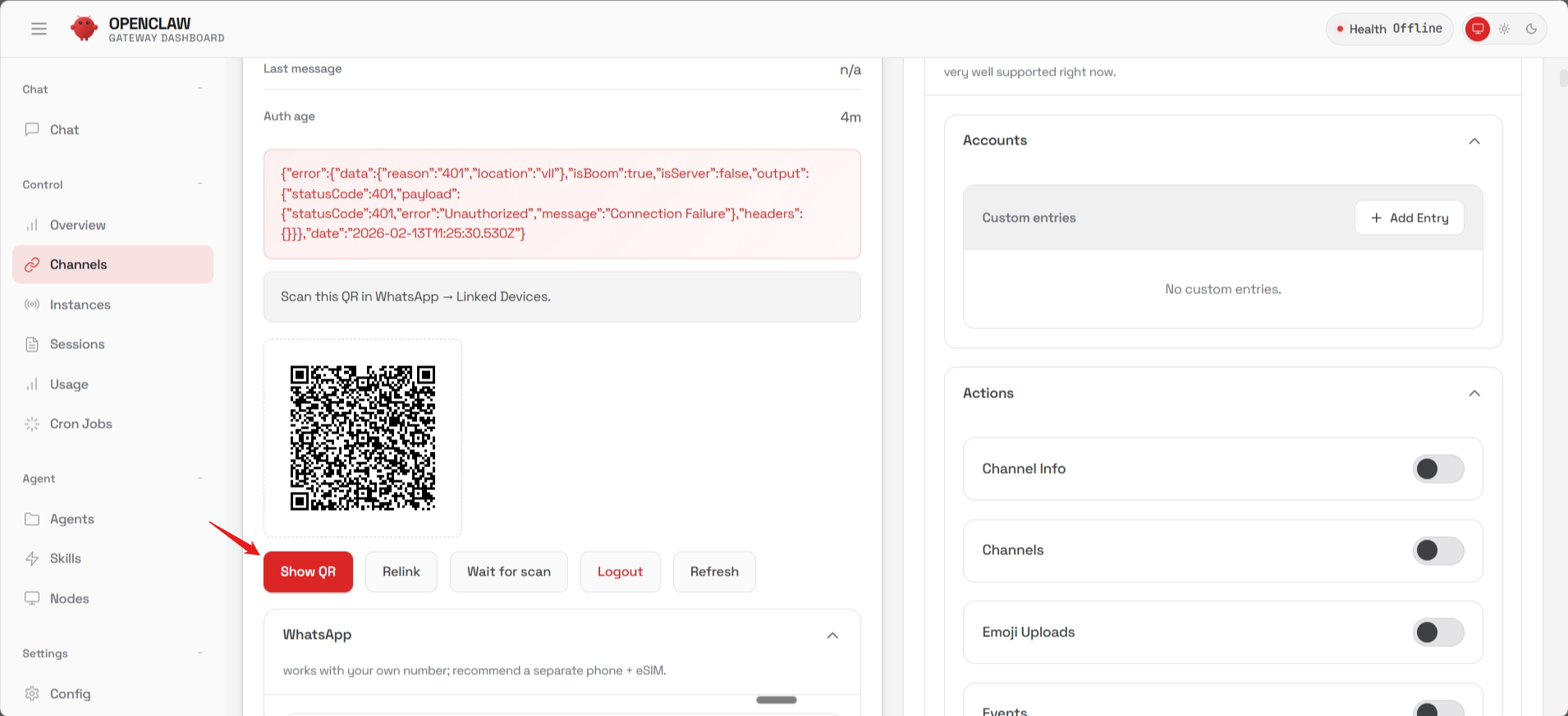This screenshot has width=1568, height=716.
Task: Click the Logout button
Action: (x=621, y=571)
